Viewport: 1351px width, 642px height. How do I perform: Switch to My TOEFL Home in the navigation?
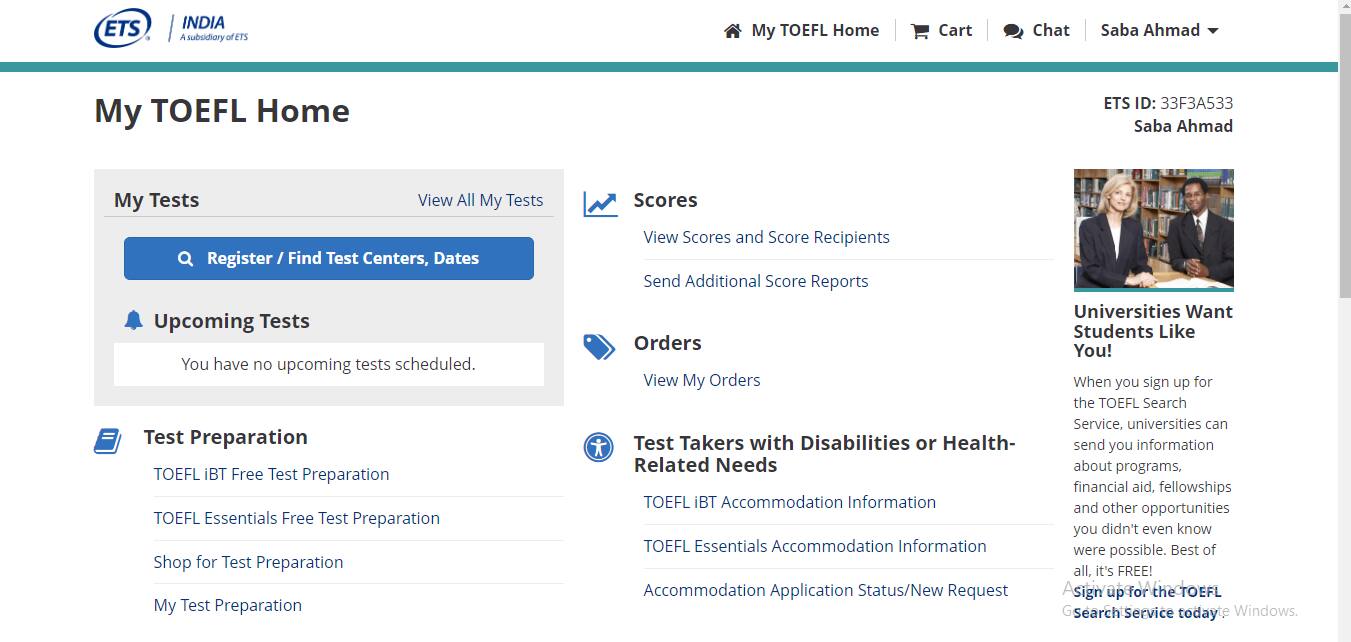tap(814, 30)
